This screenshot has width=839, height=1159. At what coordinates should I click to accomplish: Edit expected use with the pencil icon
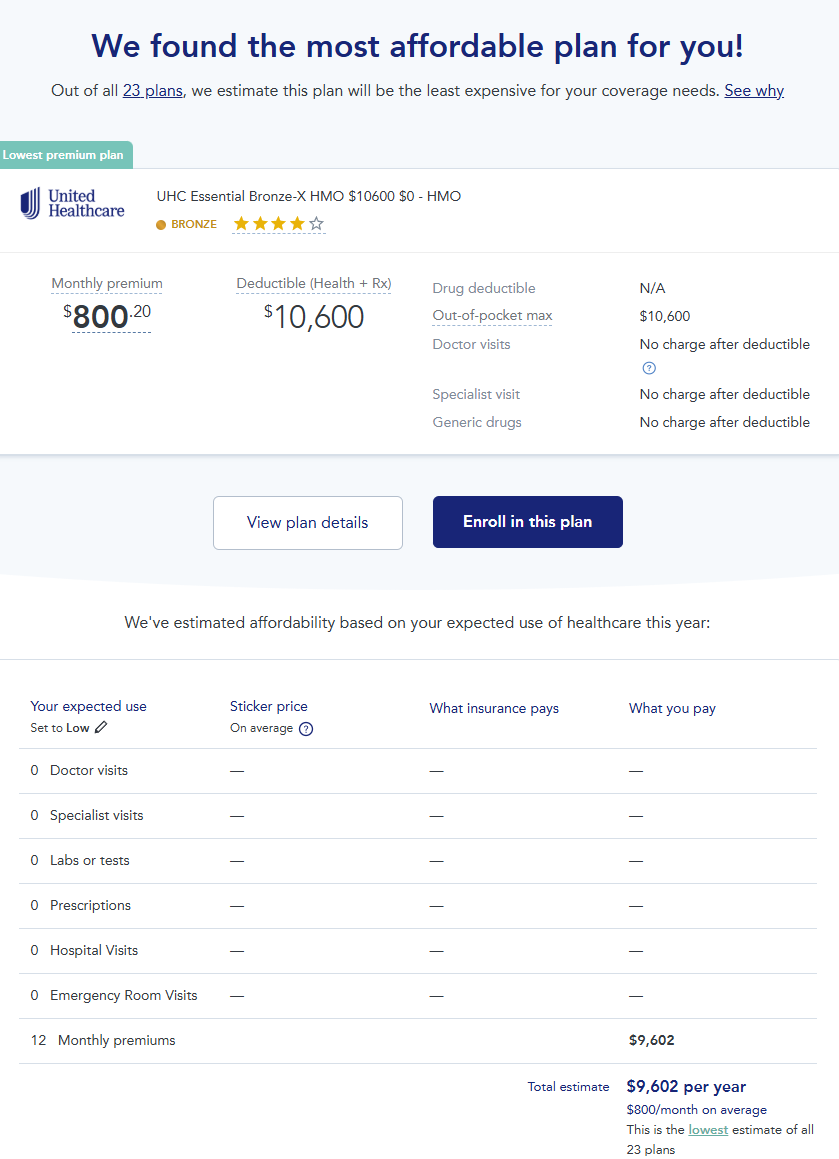(101, 727)
